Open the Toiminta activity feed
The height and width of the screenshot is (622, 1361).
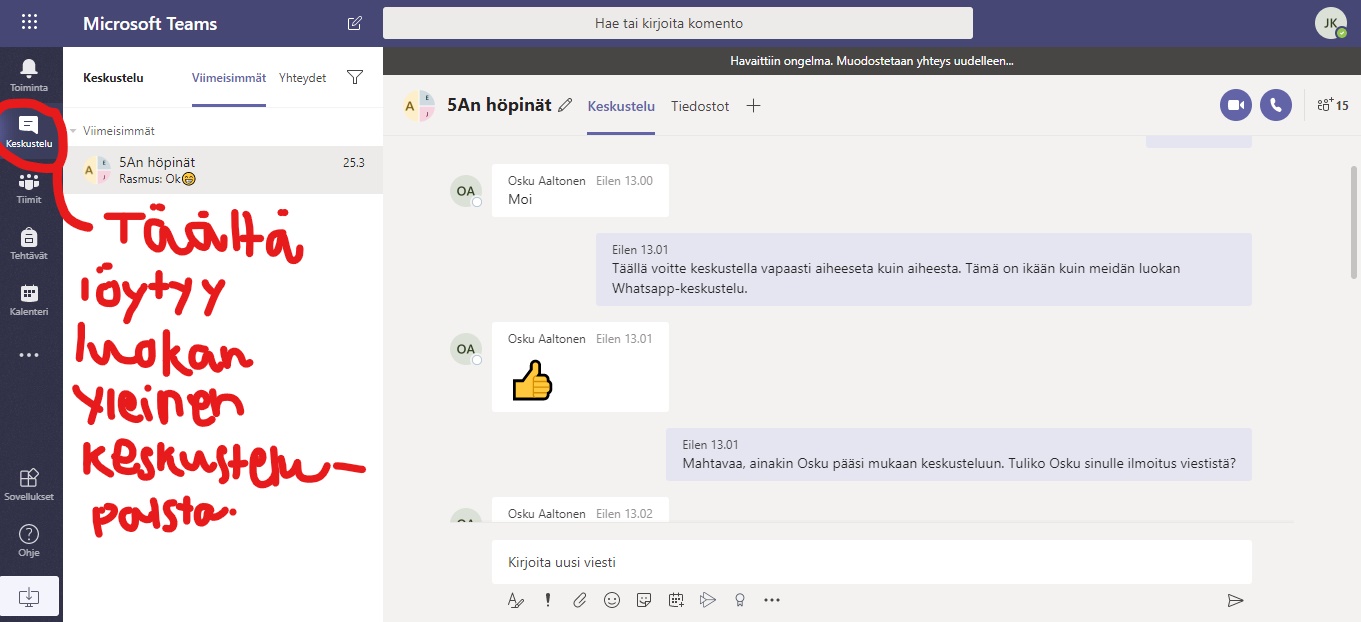[29, 75]
